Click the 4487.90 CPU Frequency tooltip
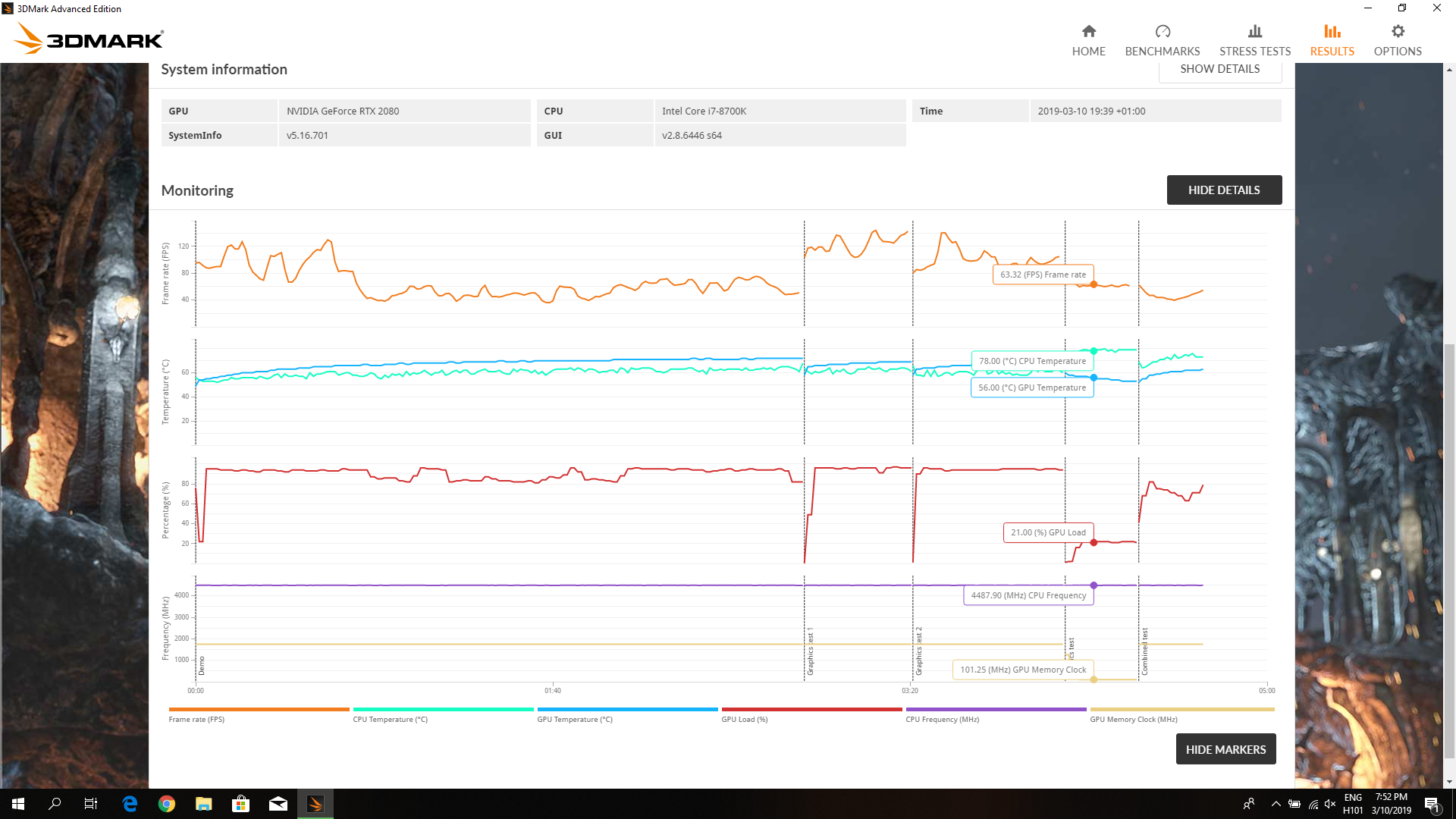 point(1028,595)
